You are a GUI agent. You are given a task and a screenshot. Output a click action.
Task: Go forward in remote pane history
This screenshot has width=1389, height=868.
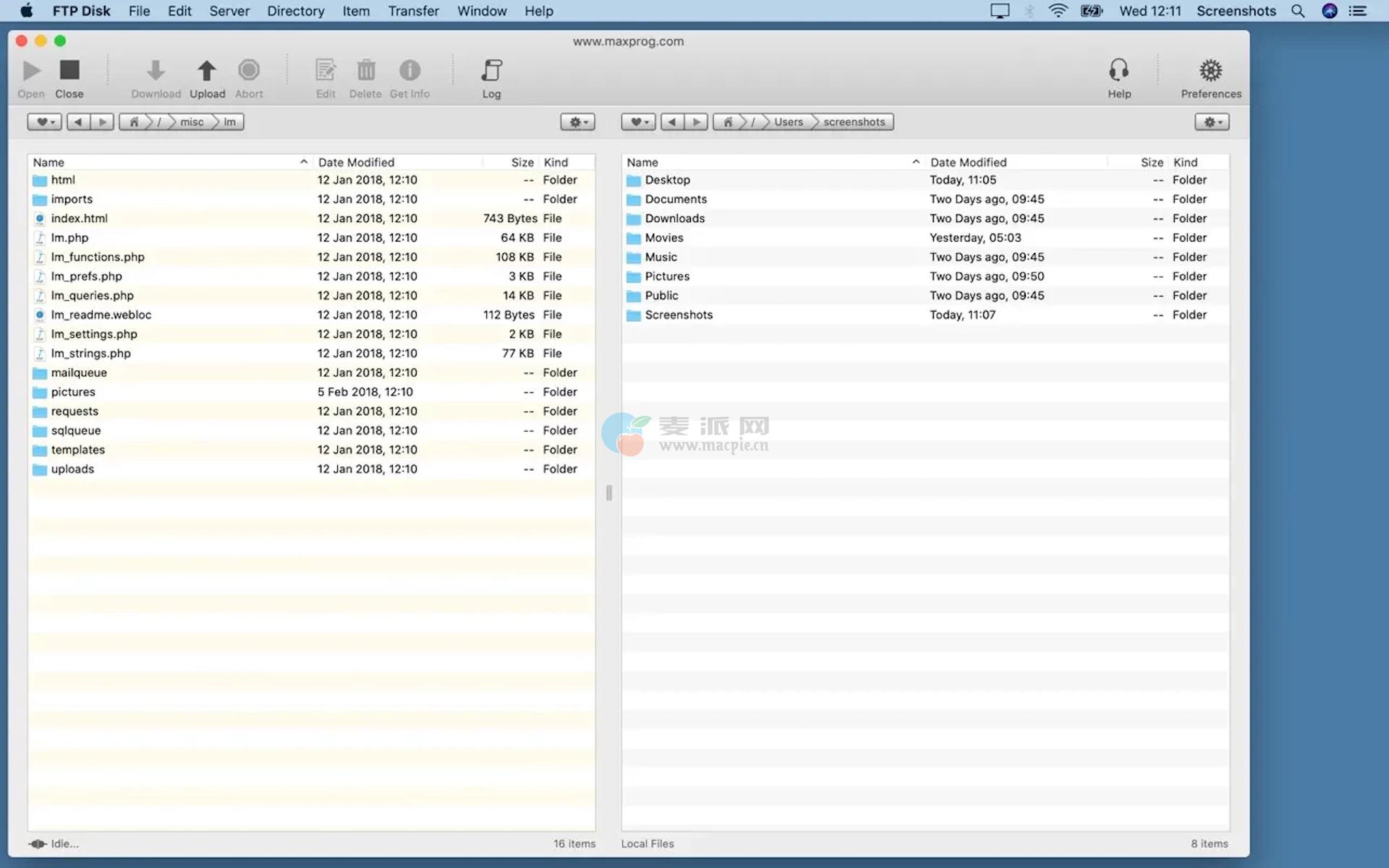pos(103,122)
